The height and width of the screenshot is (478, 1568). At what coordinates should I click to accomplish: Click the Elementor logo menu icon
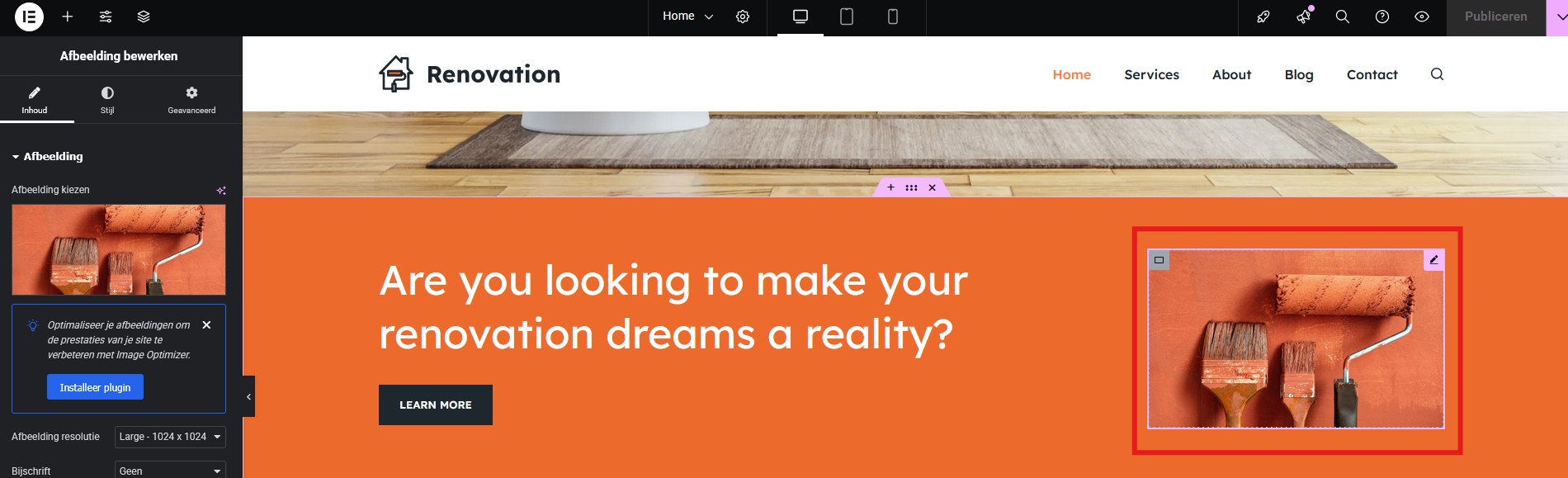29,17
